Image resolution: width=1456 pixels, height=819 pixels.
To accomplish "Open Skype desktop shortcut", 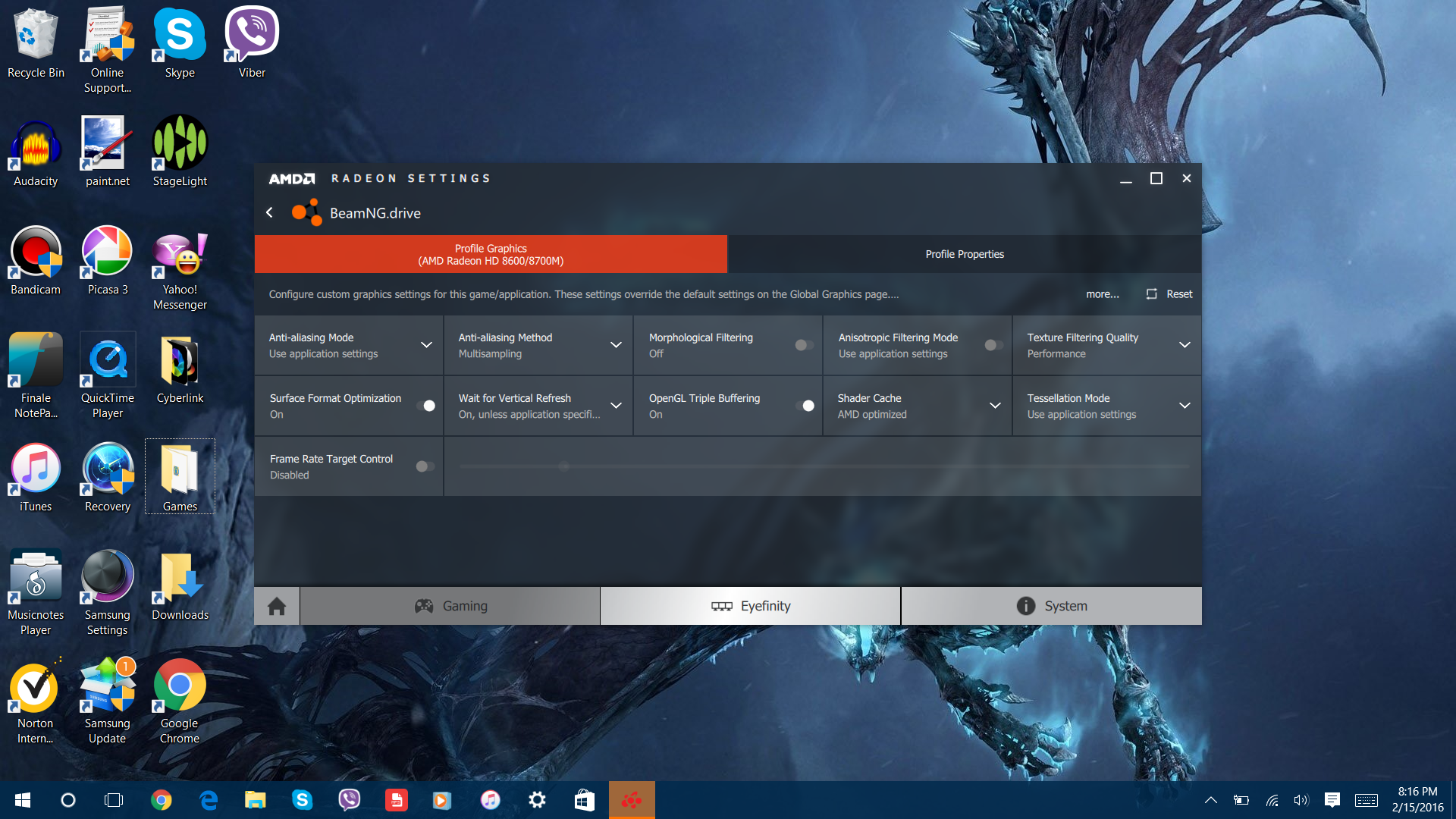I will [x=180, y=42].
